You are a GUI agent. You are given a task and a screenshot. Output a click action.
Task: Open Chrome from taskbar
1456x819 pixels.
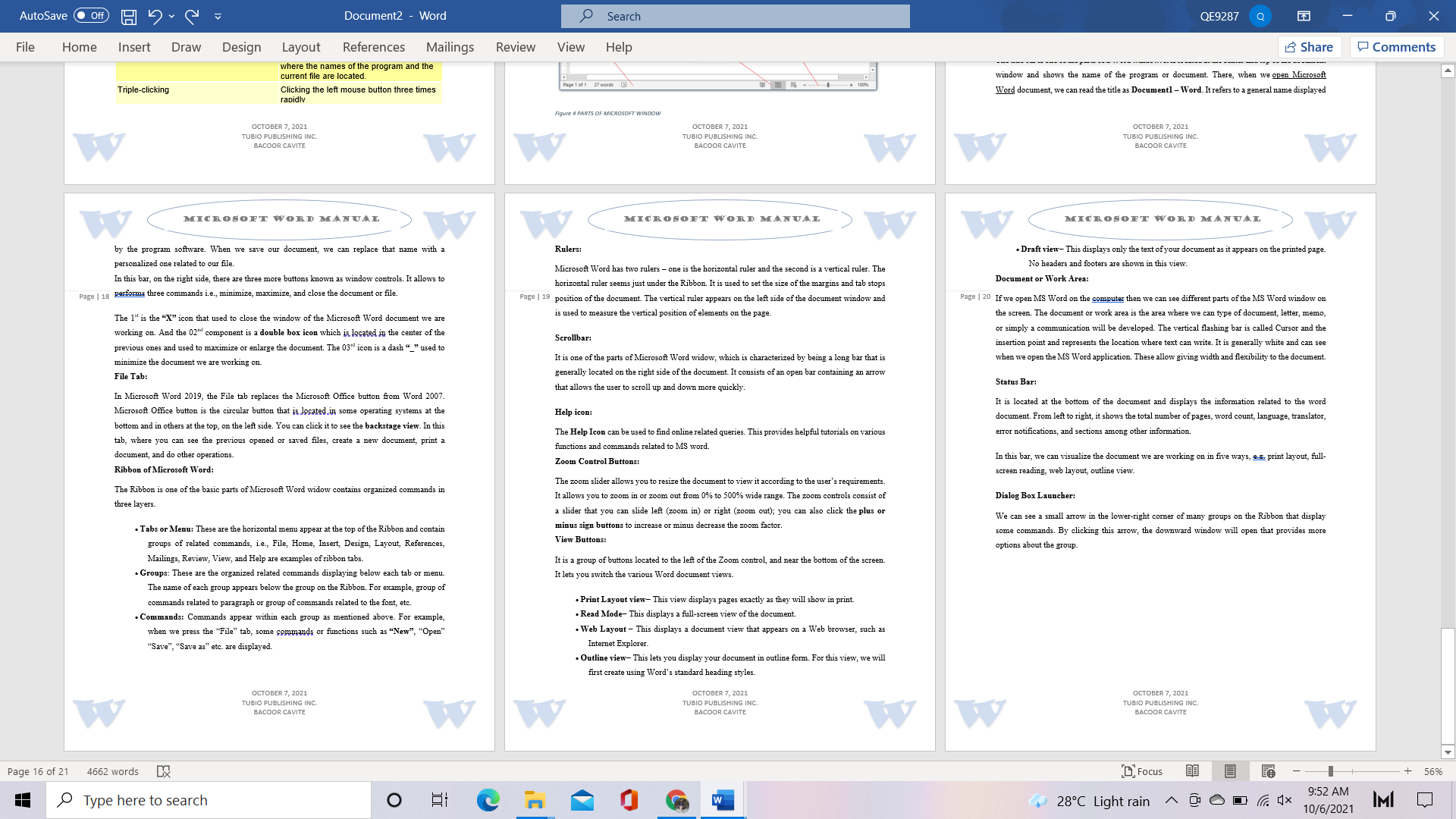676,800
